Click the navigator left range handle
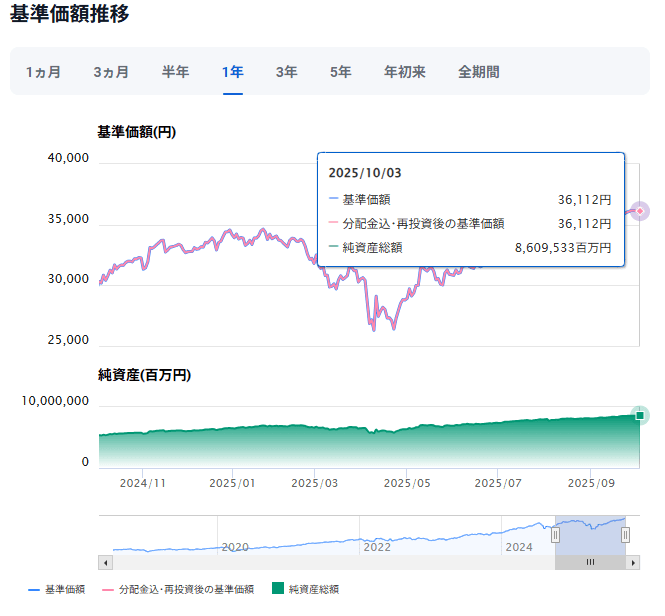 point(556,535)
